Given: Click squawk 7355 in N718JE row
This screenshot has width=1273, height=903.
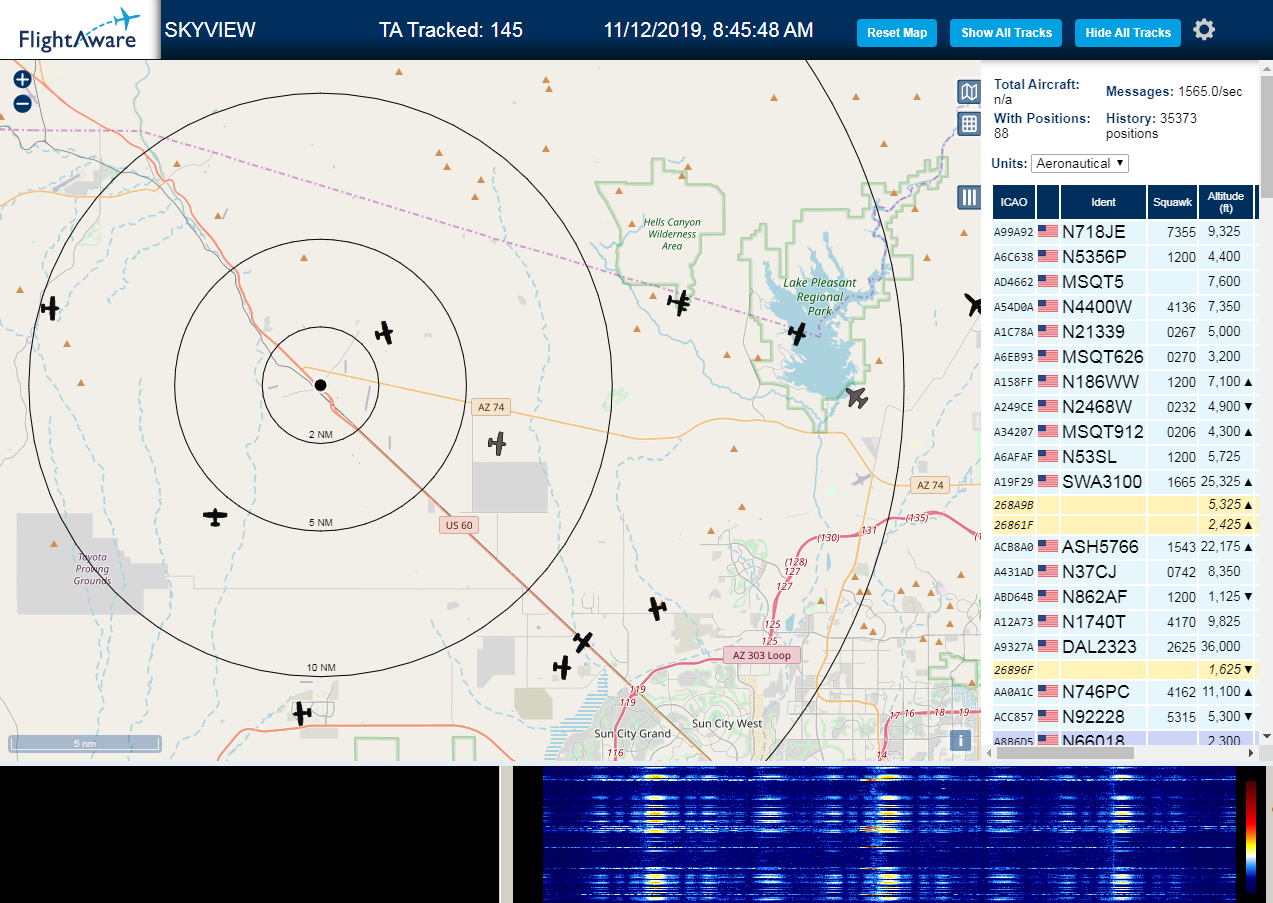Looking at the screenshot, I should pyautogui.click(x=1181, y=232).
